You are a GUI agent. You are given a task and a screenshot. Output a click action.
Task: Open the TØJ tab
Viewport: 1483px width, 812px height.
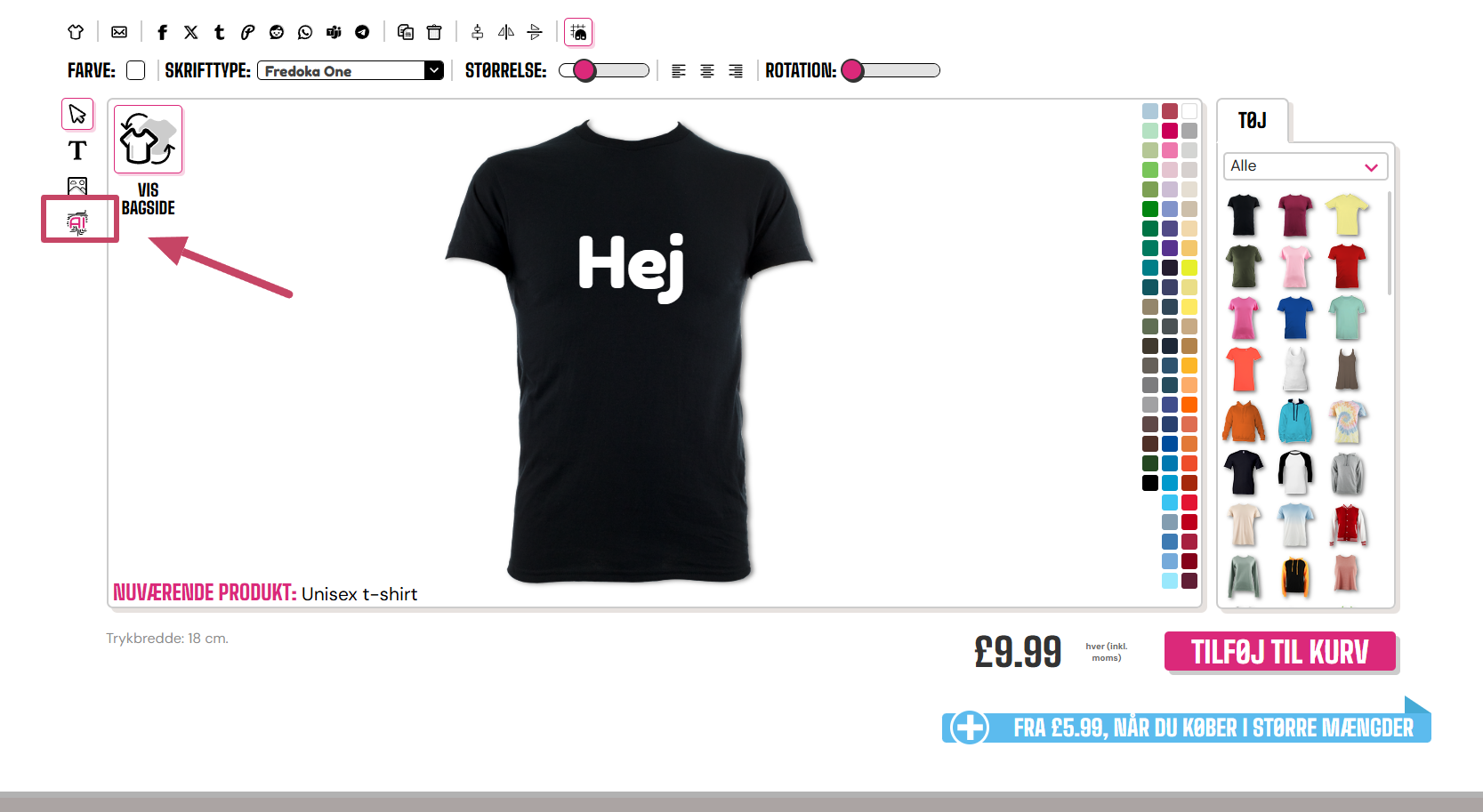(x=1253, y=121)
